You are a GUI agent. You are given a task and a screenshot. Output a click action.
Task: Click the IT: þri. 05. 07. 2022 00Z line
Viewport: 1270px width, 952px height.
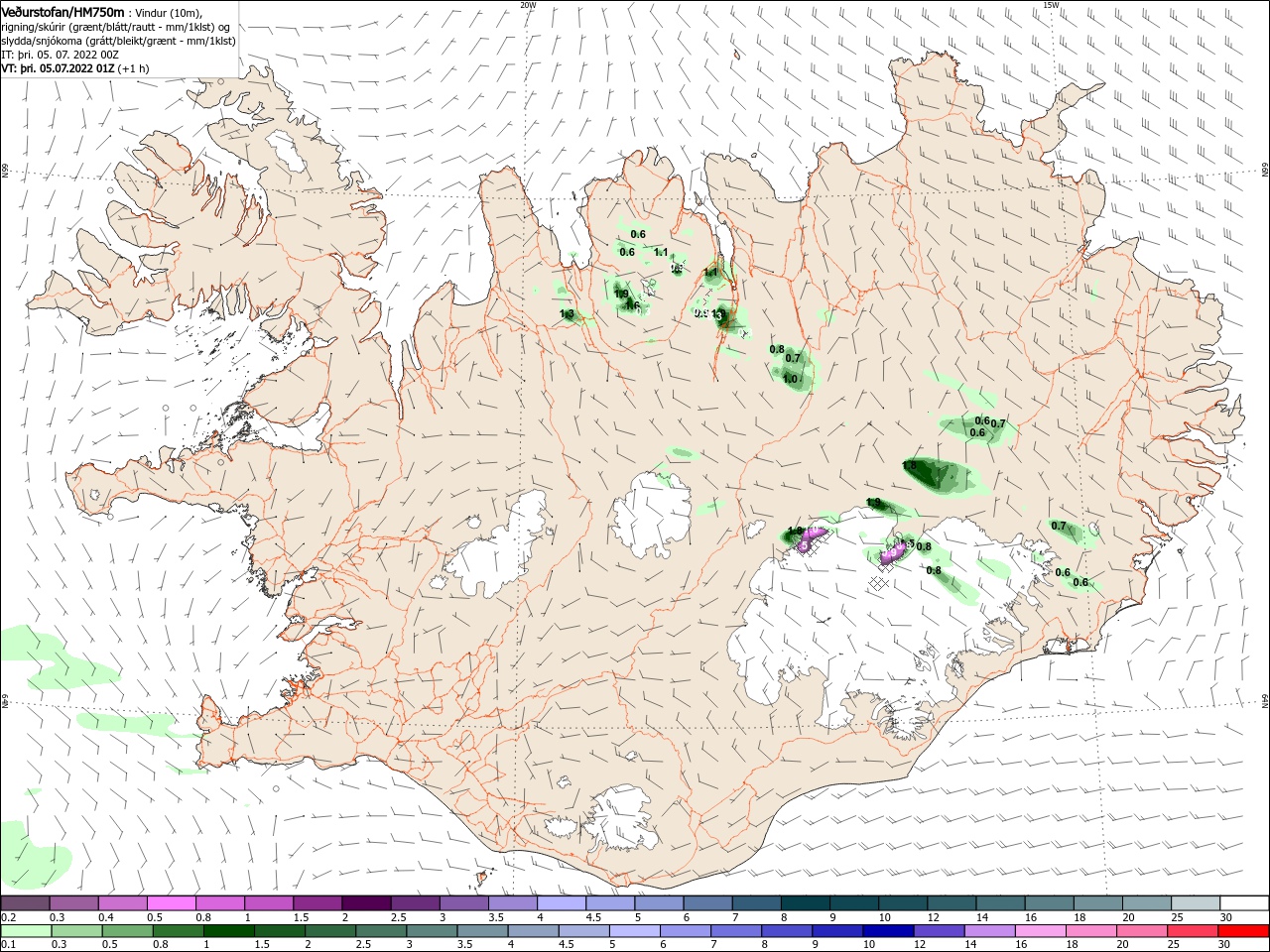point(60,55)
